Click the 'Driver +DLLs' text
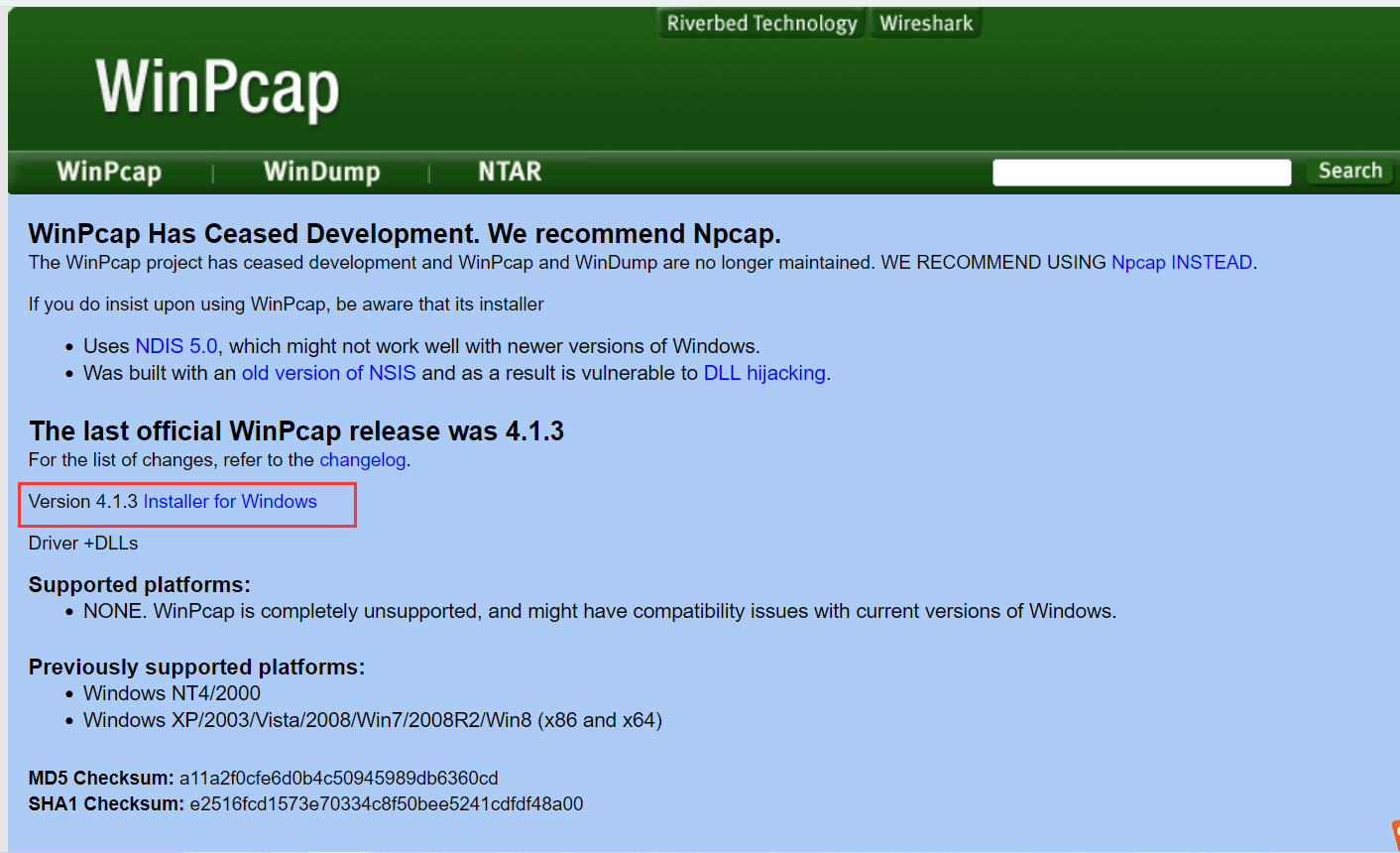Viewport: 1400px width, 853px height. (83, 544)
